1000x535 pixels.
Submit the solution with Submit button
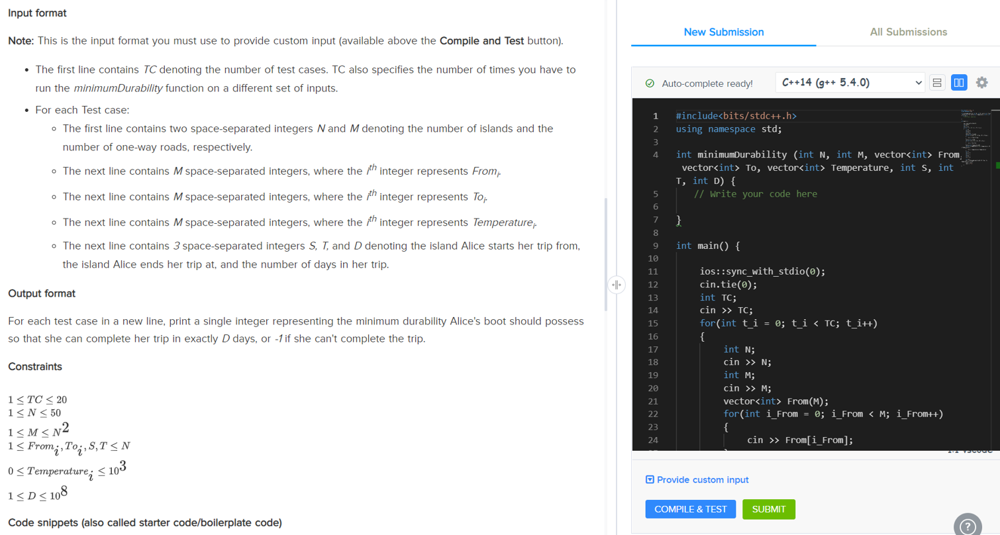(x=768, y=509)
